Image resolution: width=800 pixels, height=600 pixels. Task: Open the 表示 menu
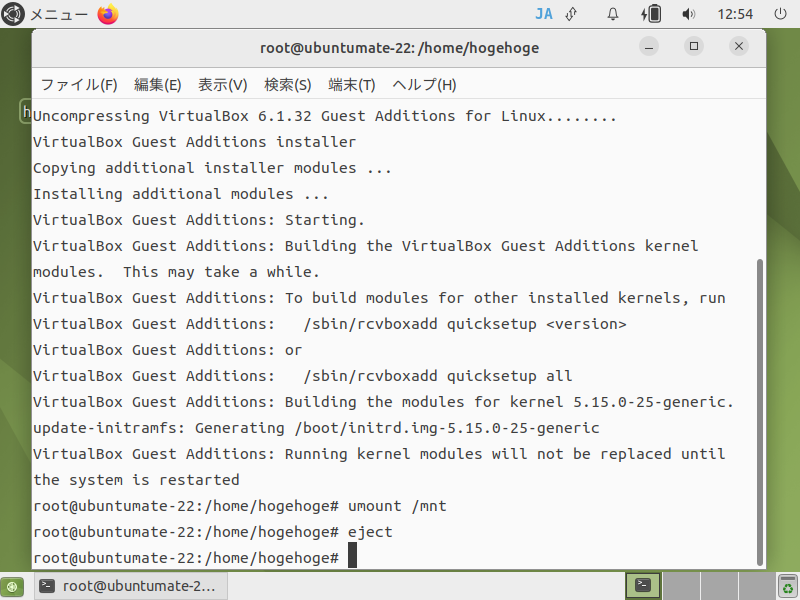pyautogui.click(x=221, y=85)
